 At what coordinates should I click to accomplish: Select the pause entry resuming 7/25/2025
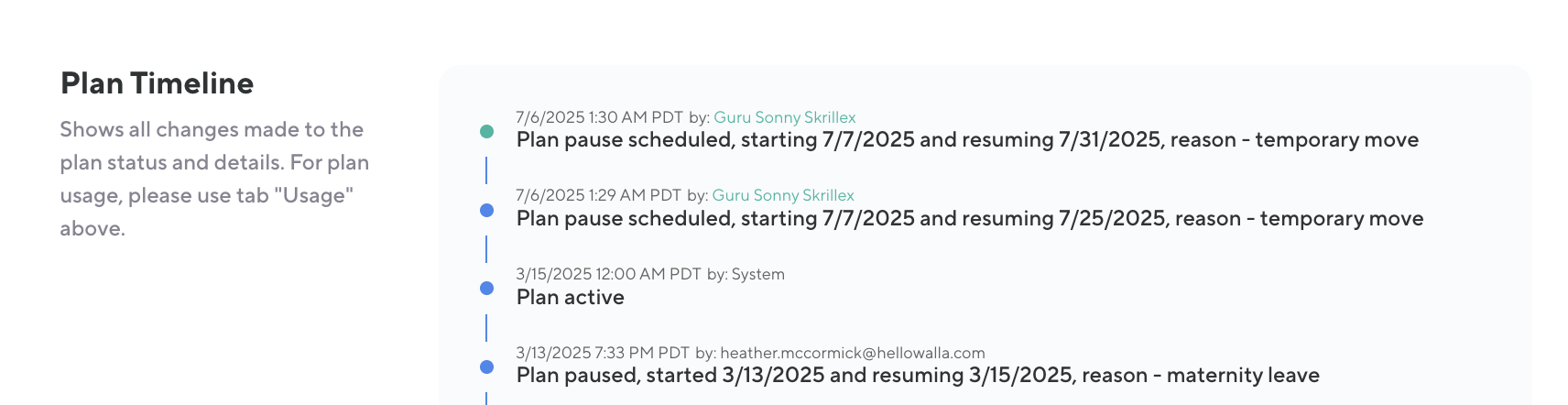click(969, 219)
